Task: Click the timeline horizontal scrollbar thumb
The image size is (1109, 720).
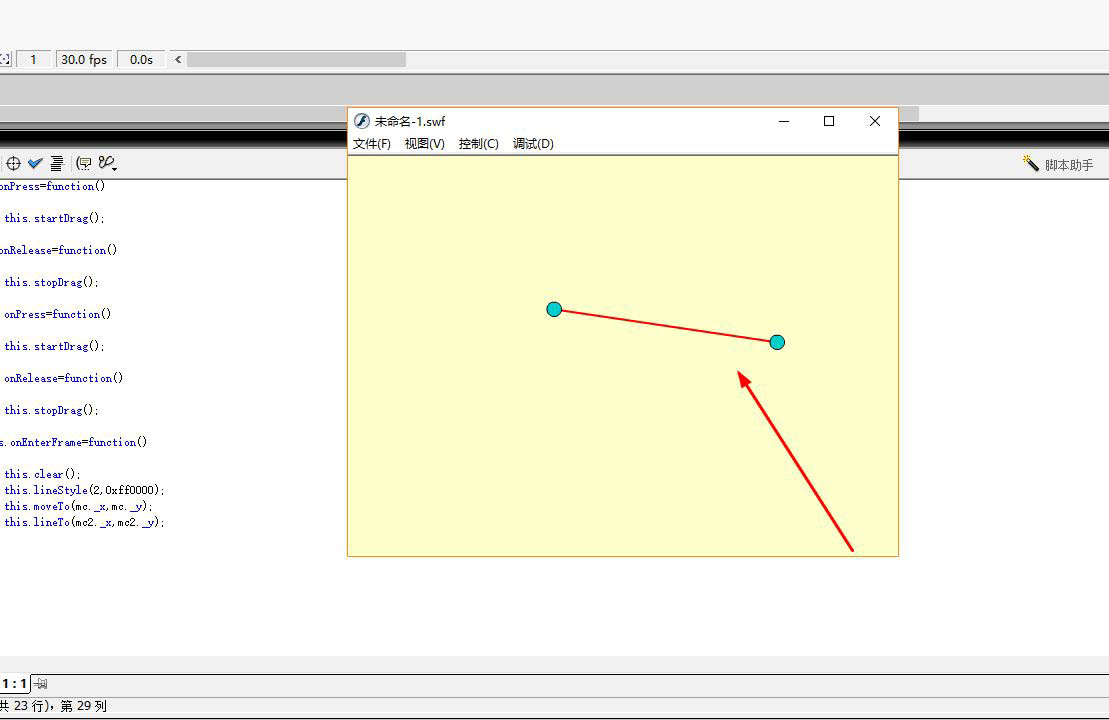Action: (296, 59)
